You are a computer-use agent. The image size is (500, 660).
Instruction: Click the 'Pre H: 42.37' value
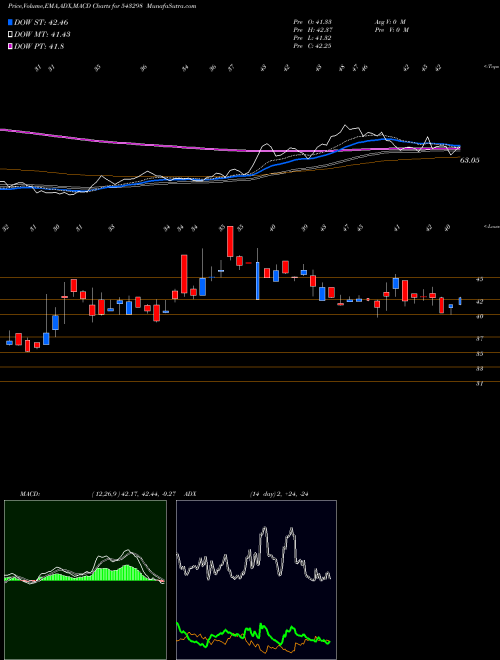point(312,30)
